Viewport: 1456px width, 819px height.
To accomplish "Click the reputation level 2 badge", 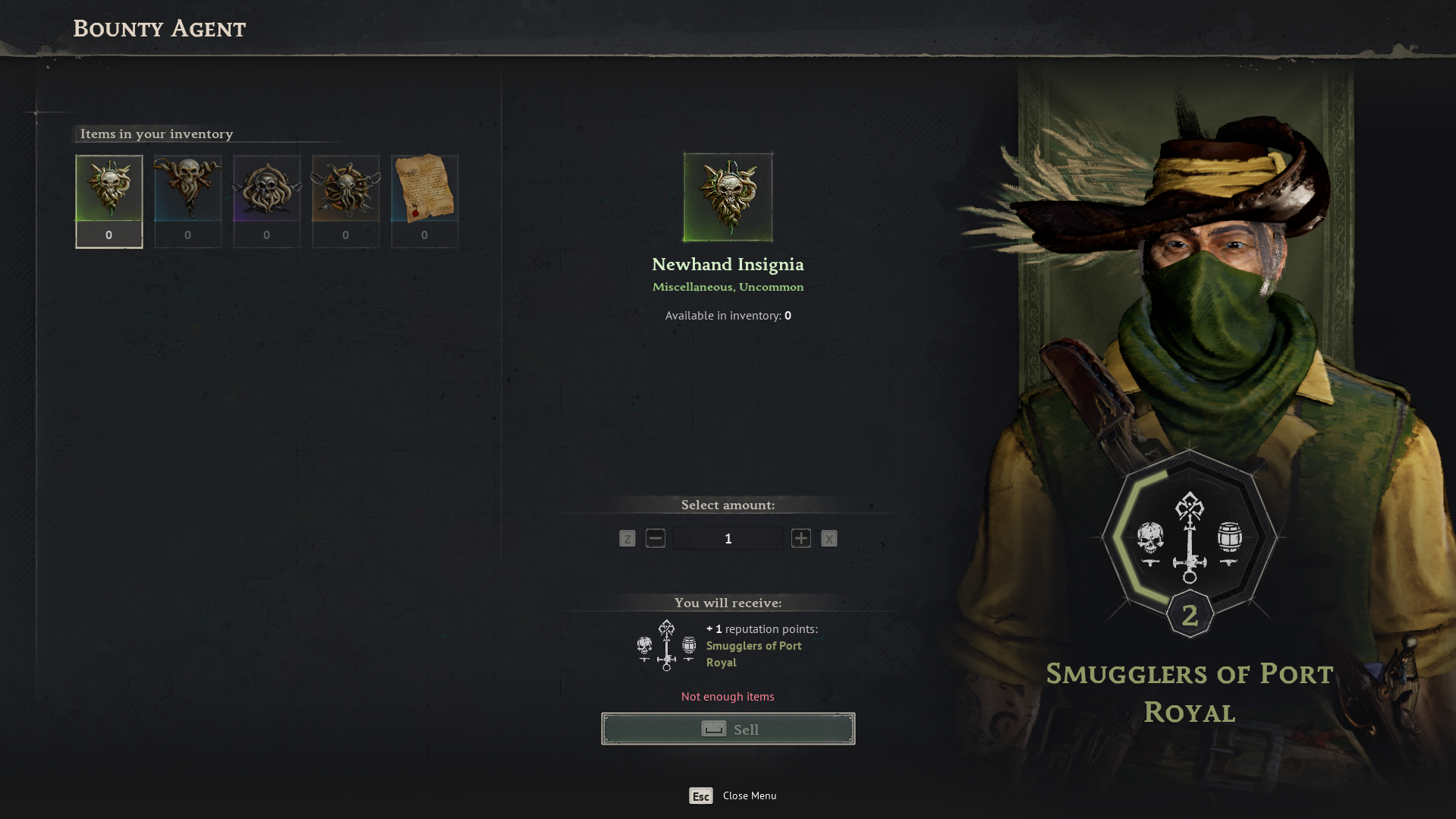I will click(x=1190, y=615).
